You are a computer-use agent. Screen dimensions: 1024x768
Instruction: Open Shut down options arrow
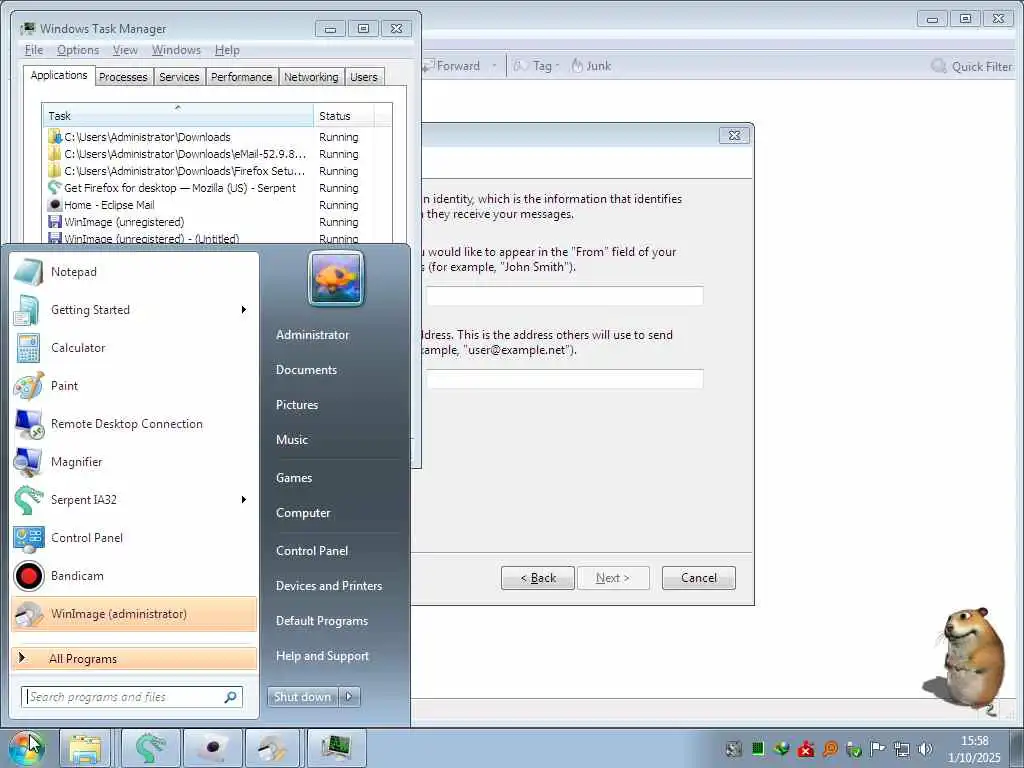pyautogui.click(x=349, y=697)
